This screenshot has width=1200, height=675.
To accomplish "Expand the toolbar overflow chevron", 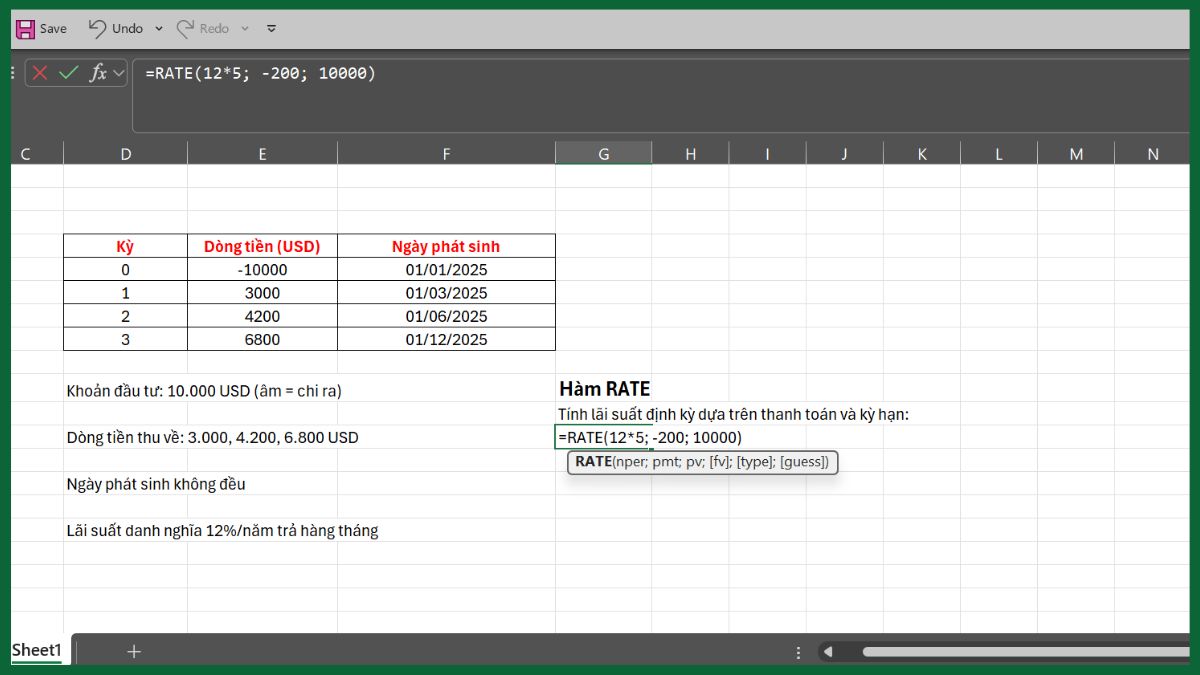I will tap(271, 28).
